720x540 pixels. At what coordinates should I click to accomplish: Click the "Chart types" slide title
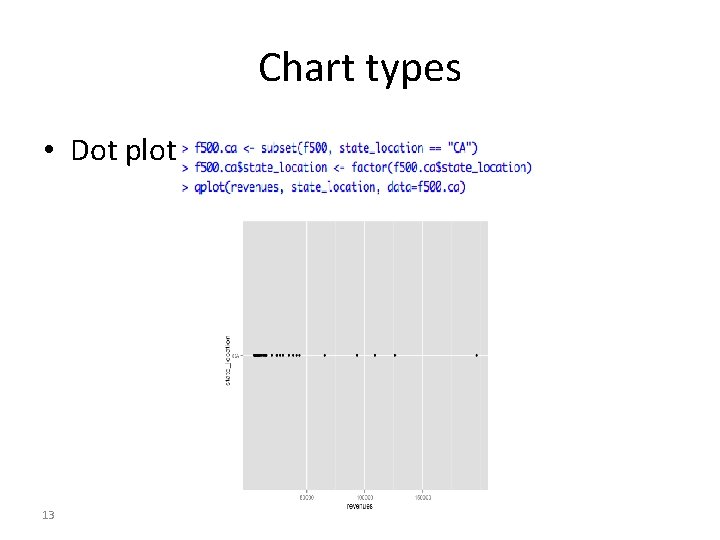pyautogui.click(x=360, y=69)
